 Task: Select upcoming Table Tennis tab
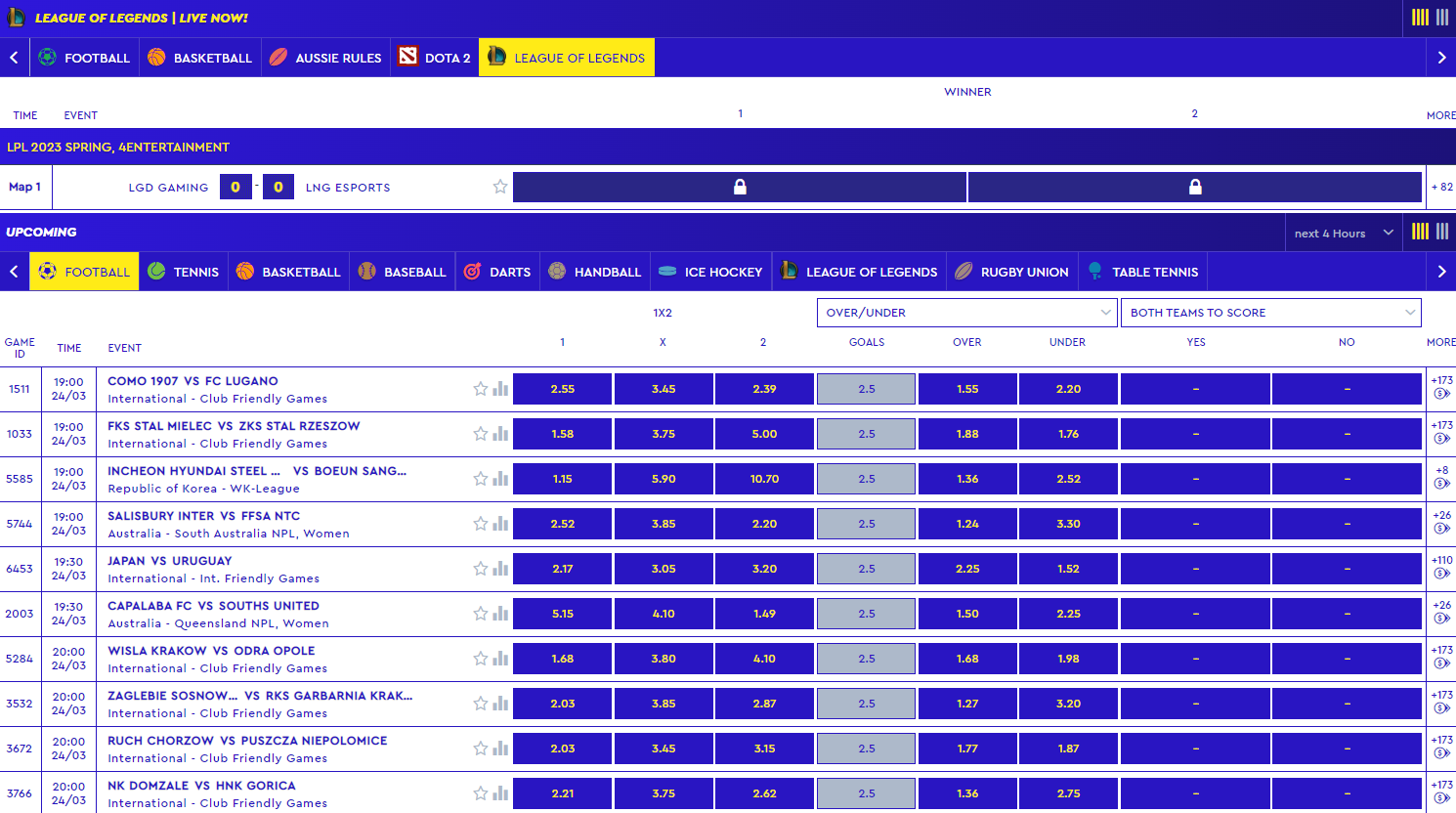click(x=1142, y=272)
